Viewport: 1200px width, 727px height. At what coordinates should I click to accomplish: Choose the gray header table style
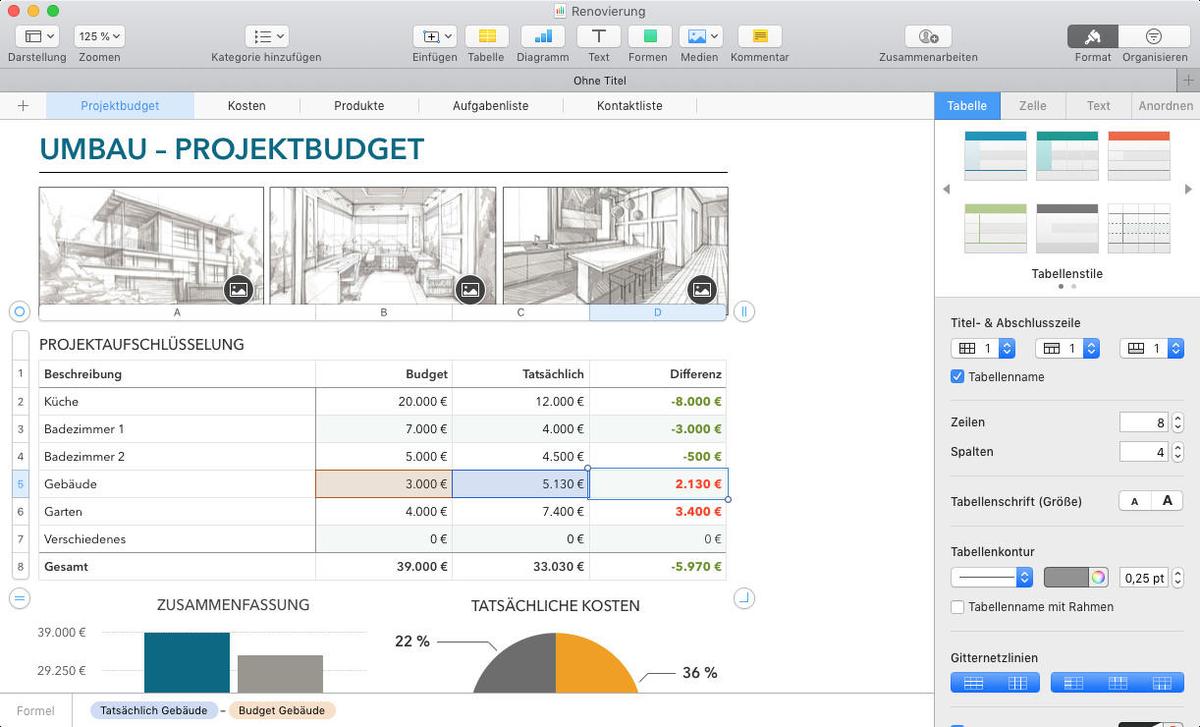click(1067, 228)
